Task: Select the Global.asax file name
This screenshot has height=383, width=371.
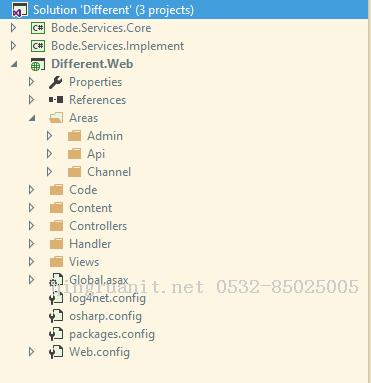Action: (99, 280)
